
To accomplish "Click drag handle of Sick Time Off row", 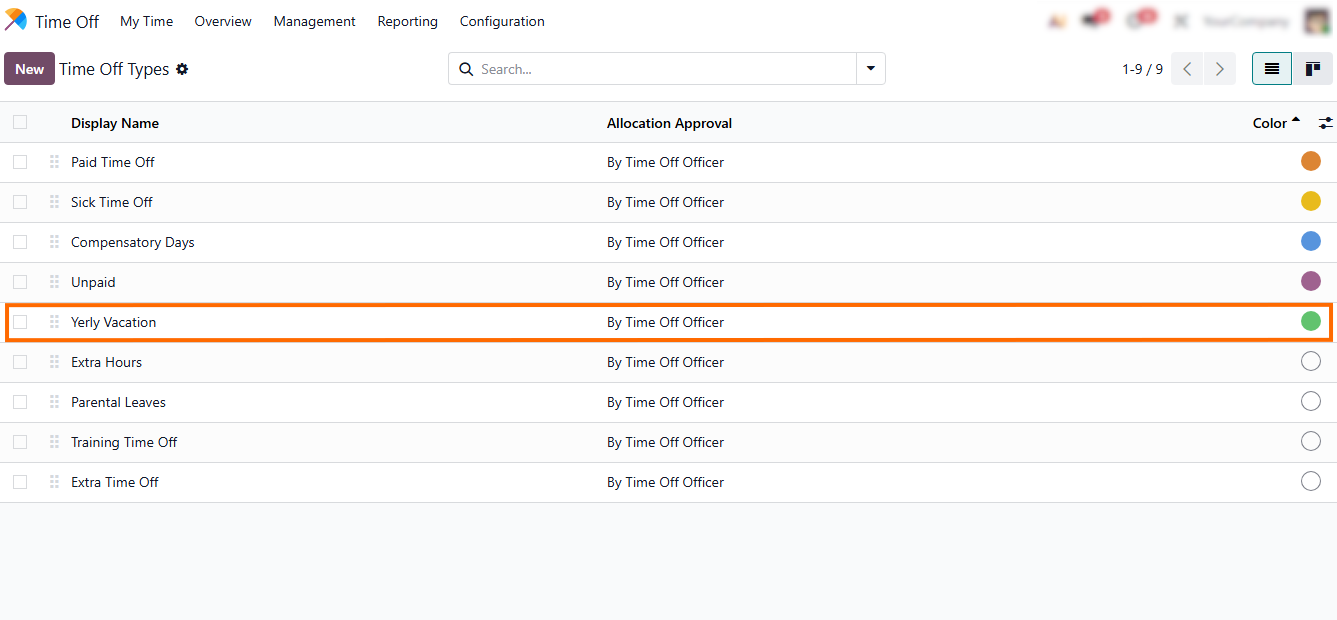I will click(x=54, y=202).
